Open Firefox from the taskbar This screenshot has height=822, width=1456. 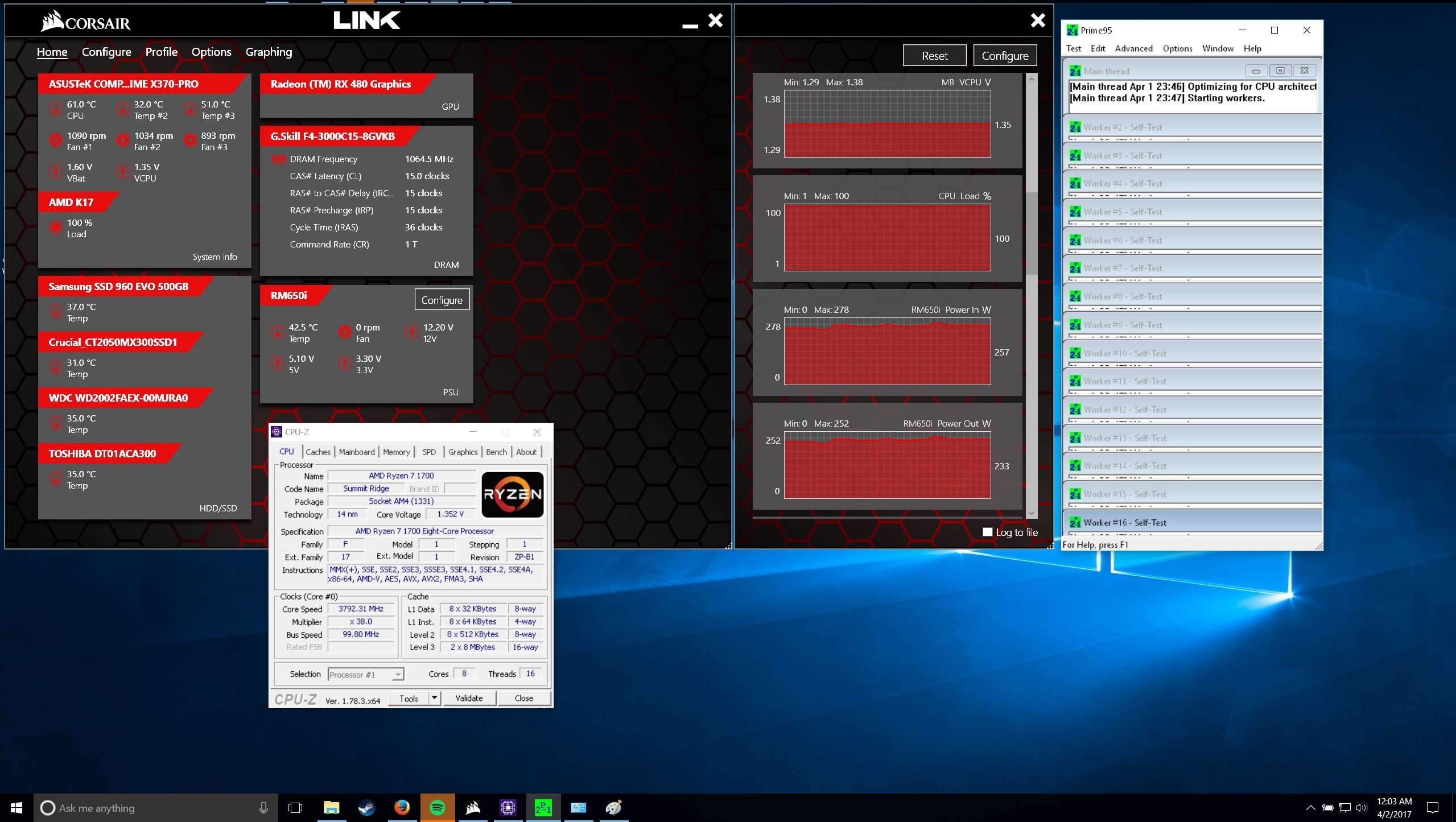(x=402, y=808)
